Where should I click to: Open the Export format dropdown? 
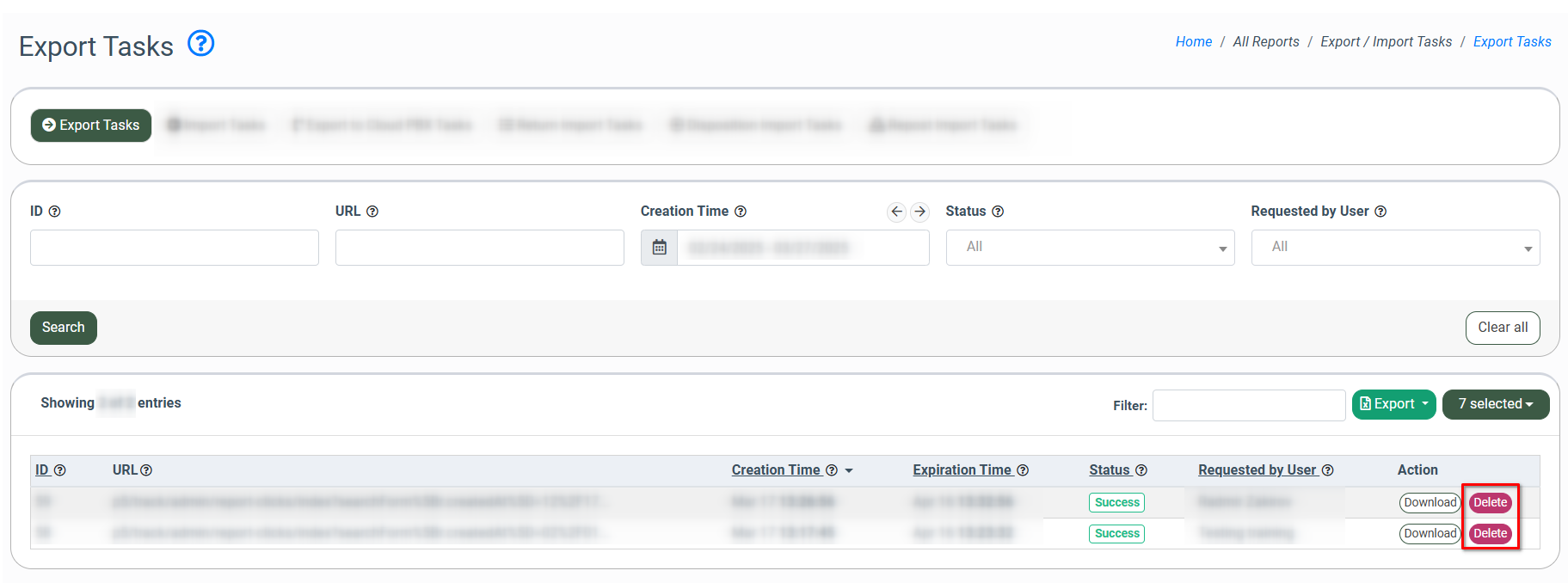pos(1393,404)
